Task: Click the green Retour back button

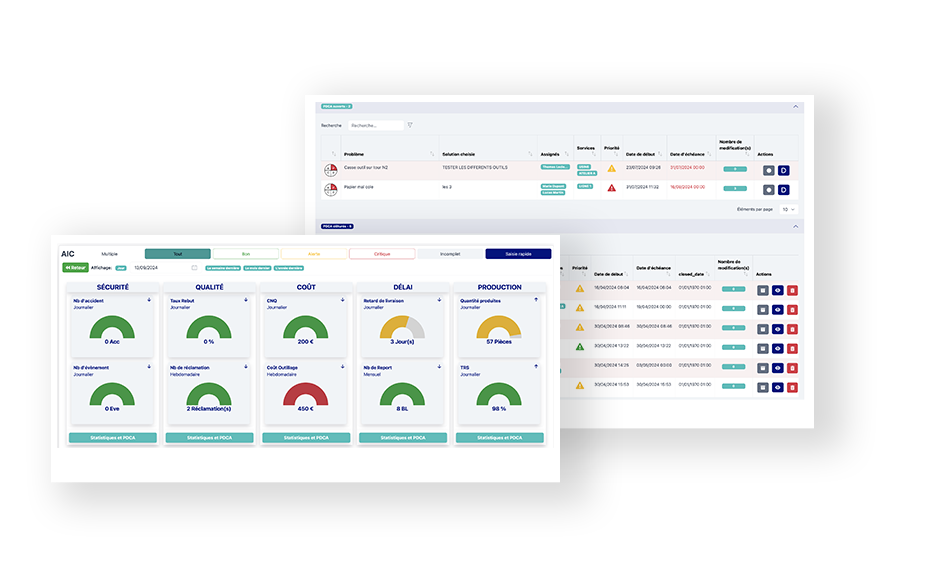Action: coord(75,268)
